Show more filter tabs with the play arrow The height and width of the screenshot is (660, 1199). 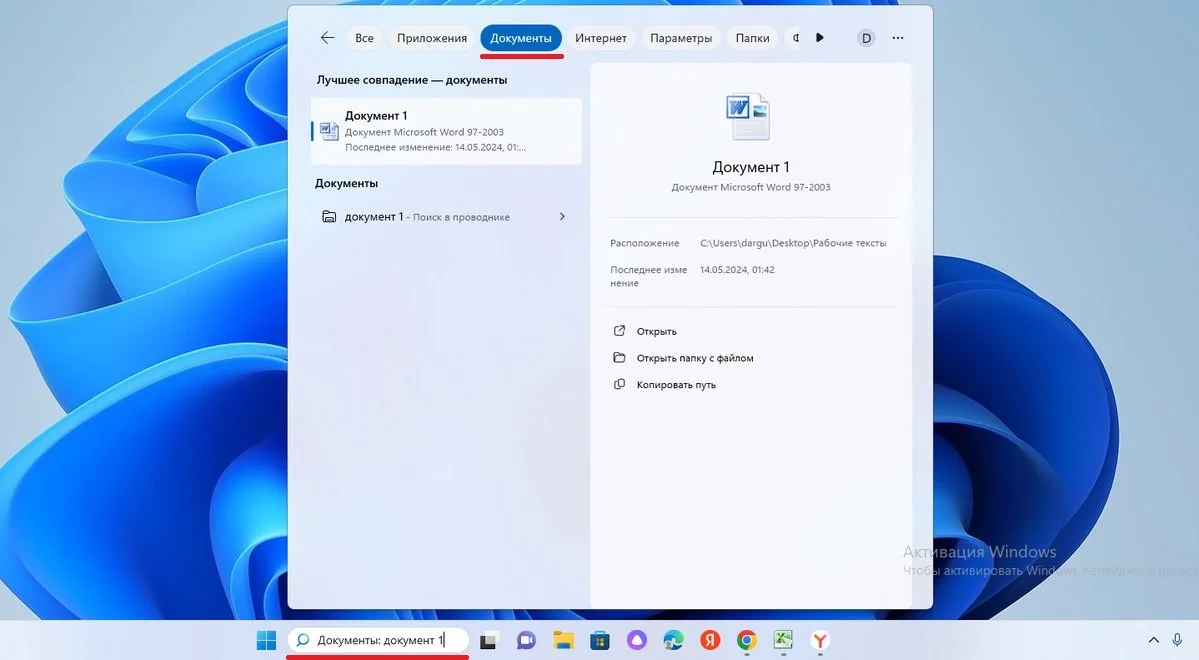820,37
